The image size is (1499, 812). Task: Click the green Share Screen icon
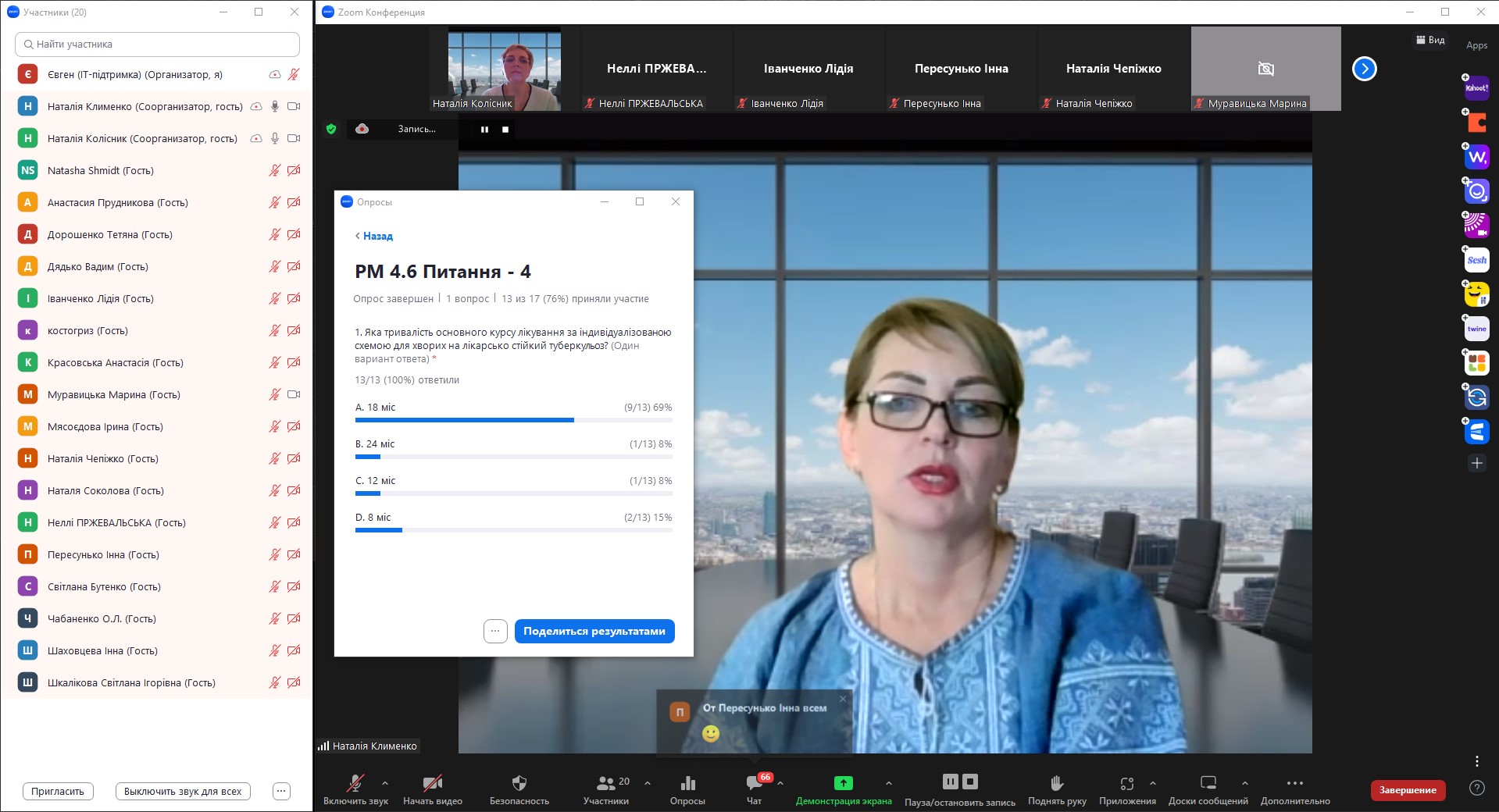click(x=843, y=783)
